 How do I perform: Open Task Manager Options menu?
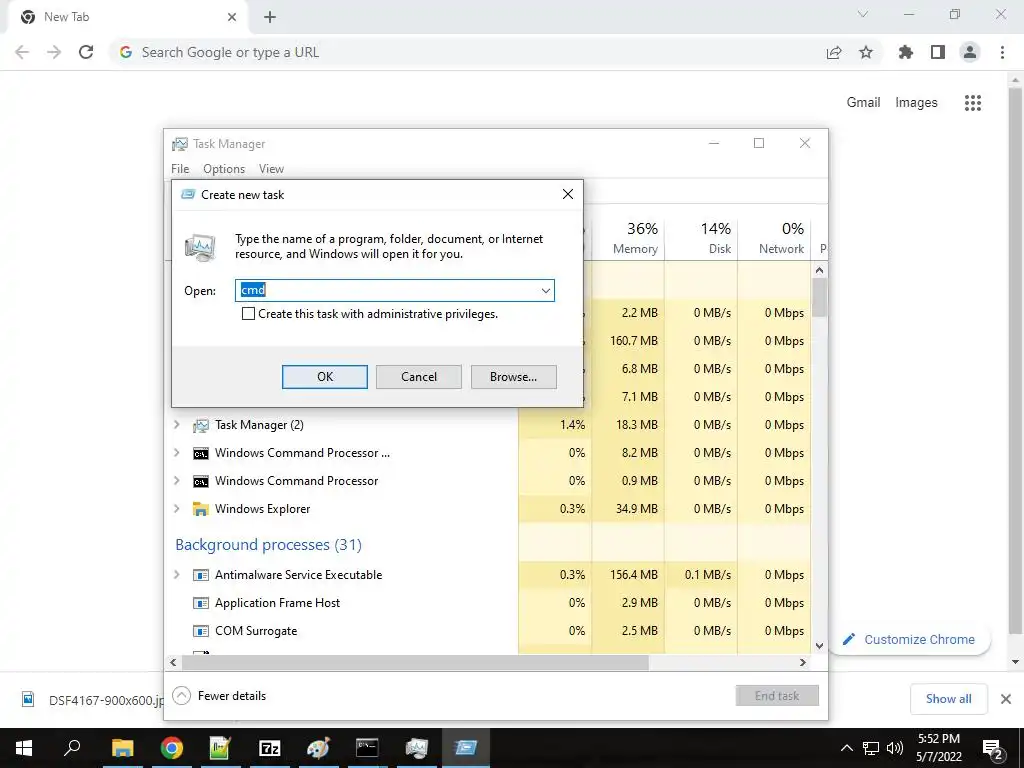(224, 168)
